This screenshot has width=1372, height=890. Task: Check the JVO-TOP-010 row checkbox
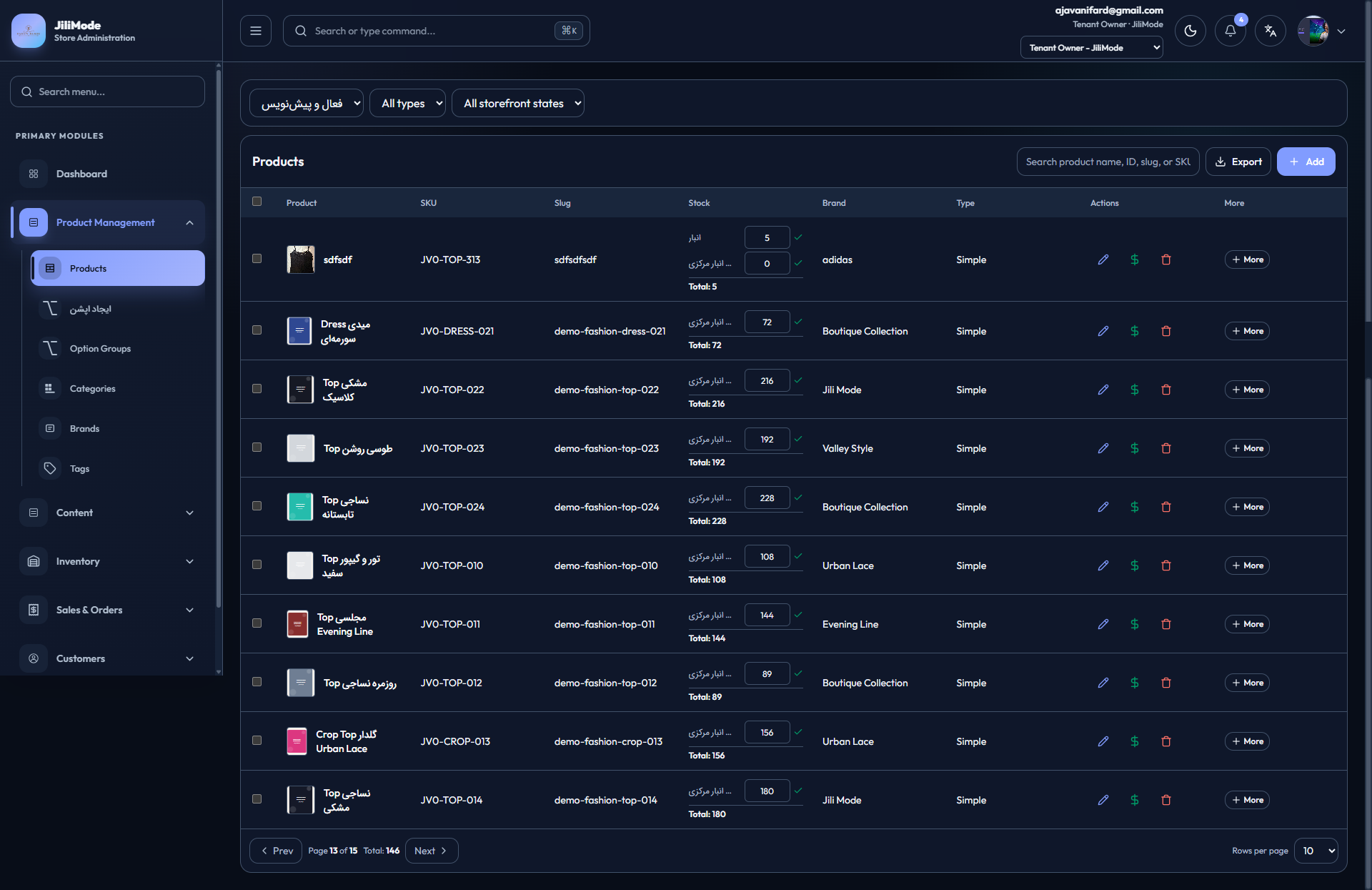point(257,565)
